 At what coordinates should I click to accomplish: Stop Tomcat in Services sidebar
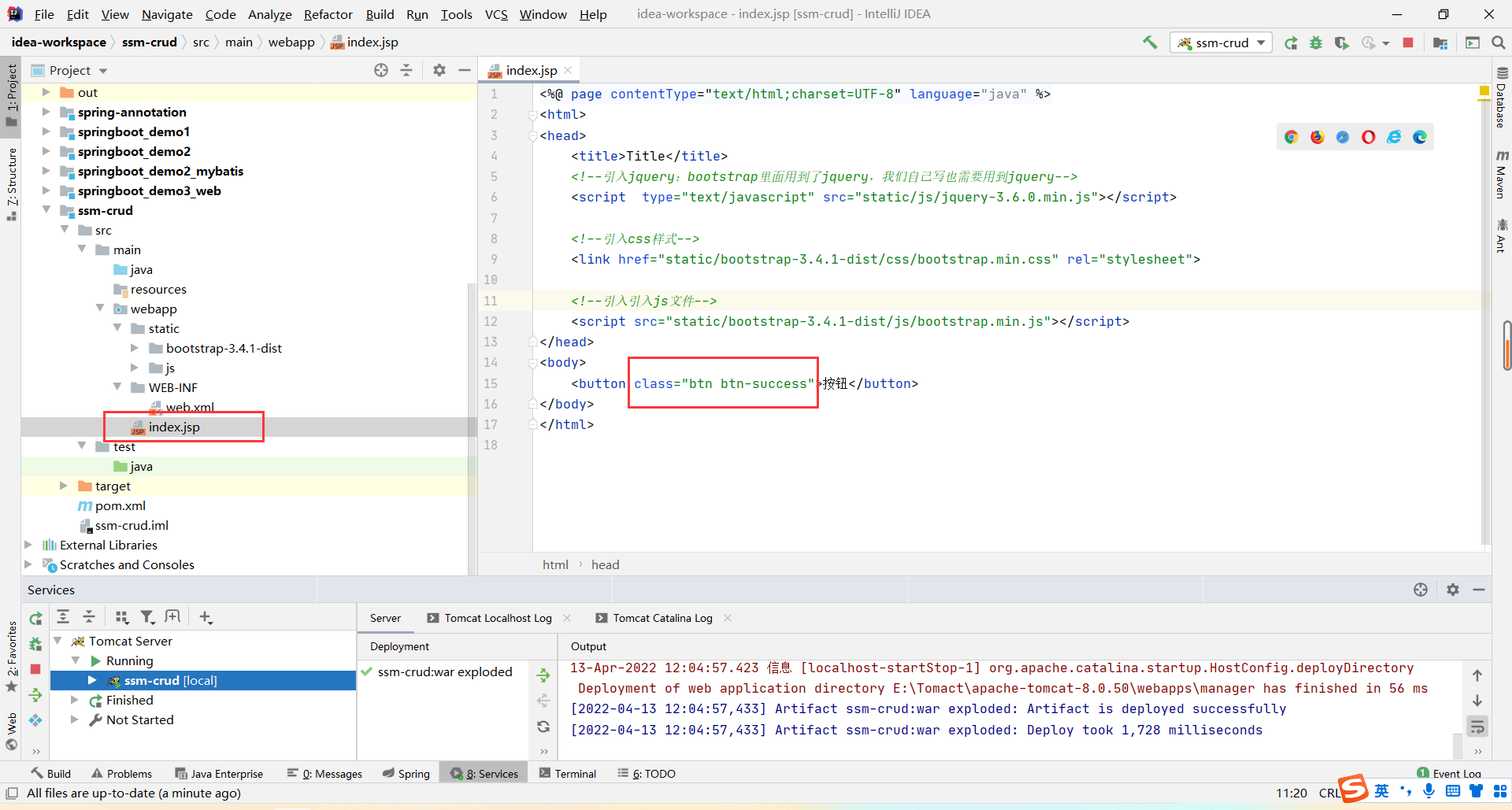pyautogui.click(x=35, y=669)
